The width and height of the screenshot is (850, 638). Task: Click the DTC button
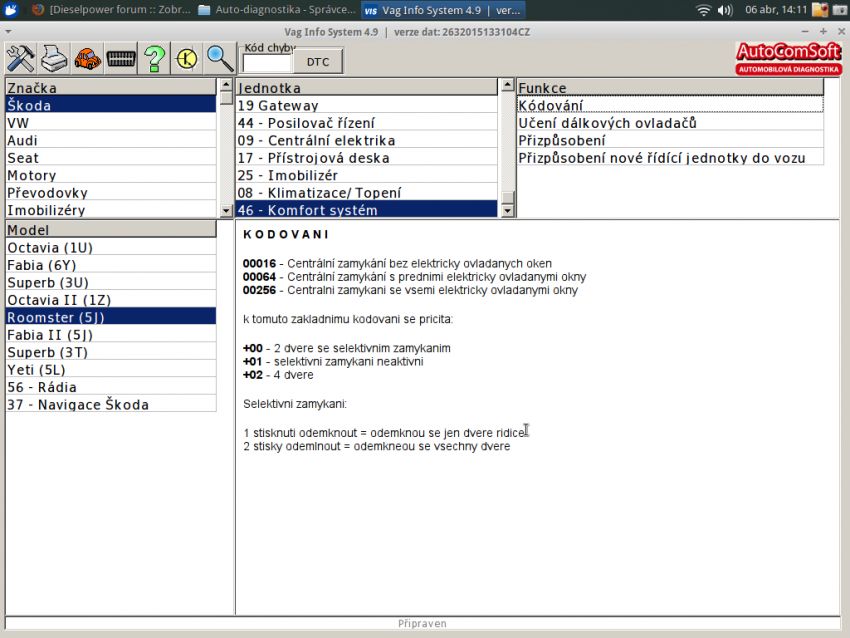point(318,62)
